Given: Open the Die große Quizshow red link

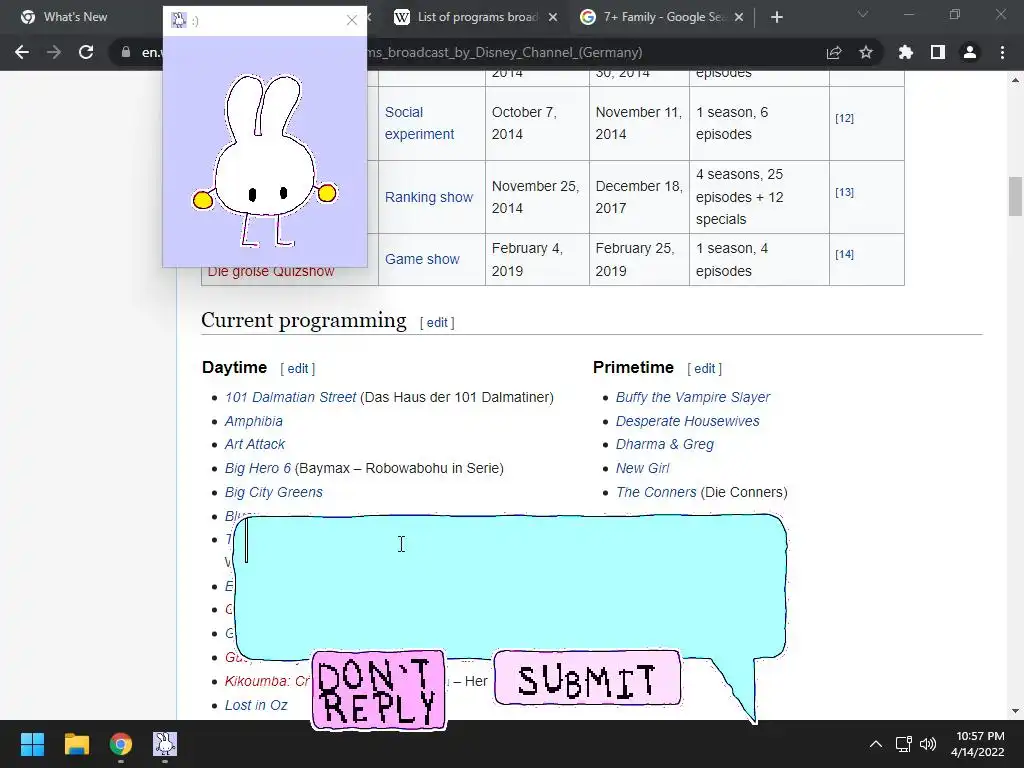Looking at the screenshot, I should pyautogui.click(x=271, y=272).
